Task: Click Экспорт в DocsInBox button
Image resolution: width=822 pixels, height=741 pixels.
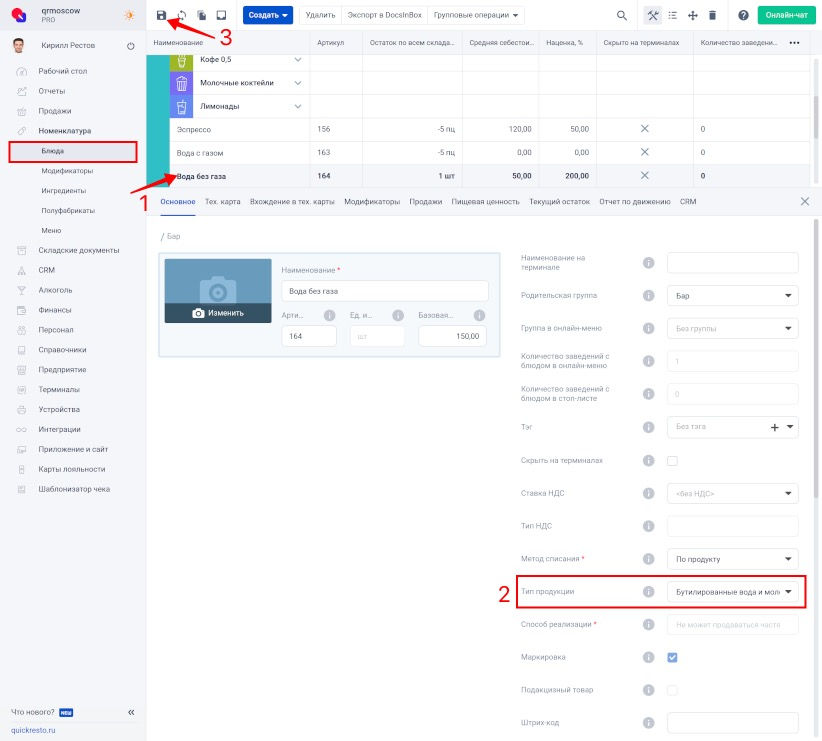Action: click(384, 15)
